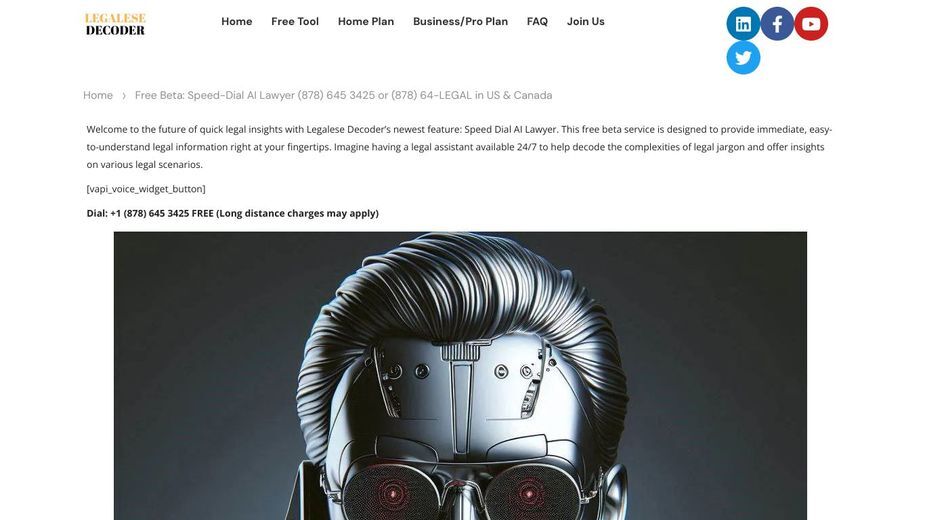Open the FAQ navigation link
925x520 pixels.
537,21
